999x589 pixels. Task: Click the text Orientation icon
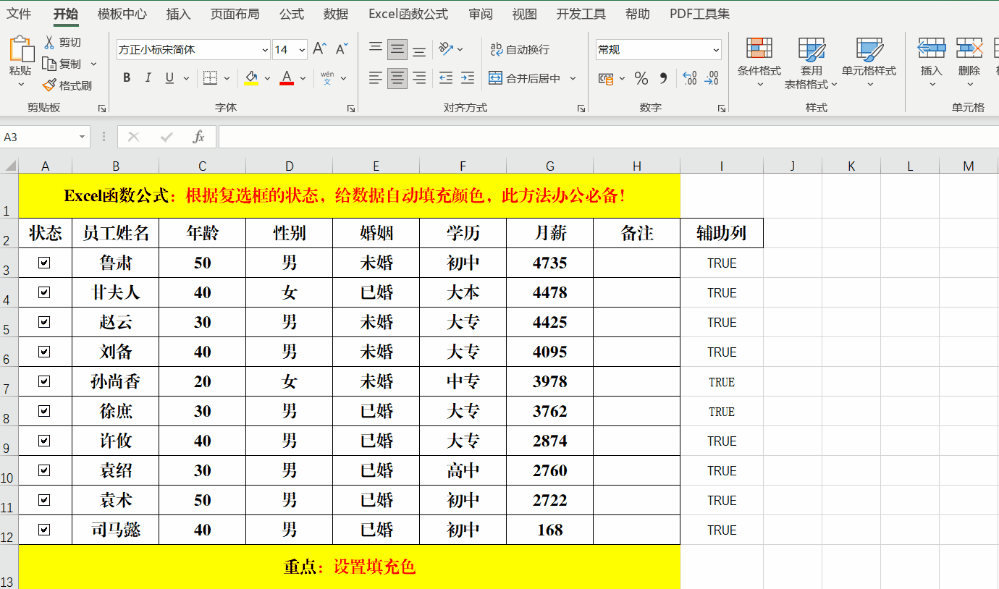pyautogui.click(x=446, y=49)
